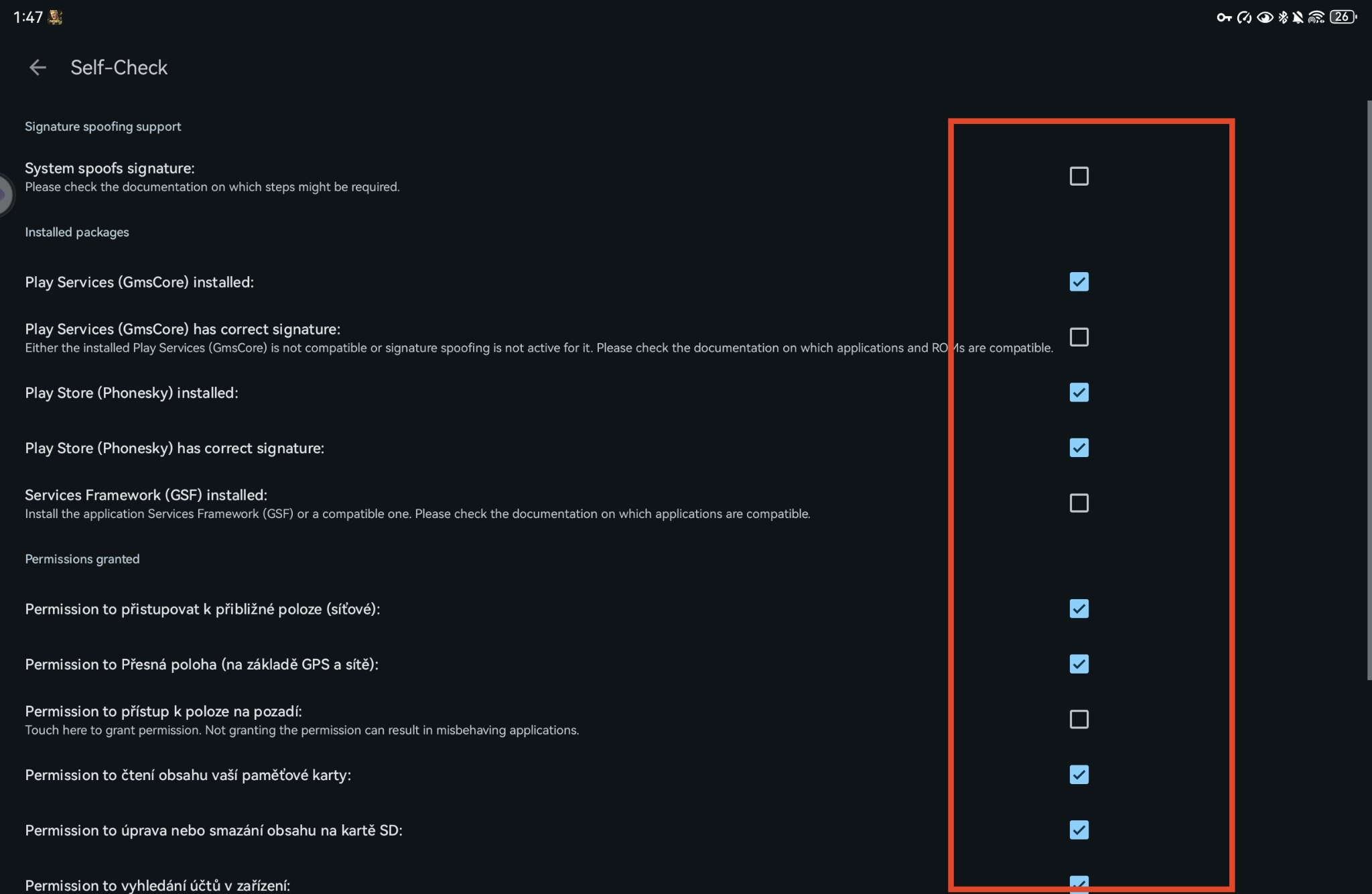Tap the VPN key icon in status bar
The width and height of the screenshot is (1372, 894).
pos(1223,17)
